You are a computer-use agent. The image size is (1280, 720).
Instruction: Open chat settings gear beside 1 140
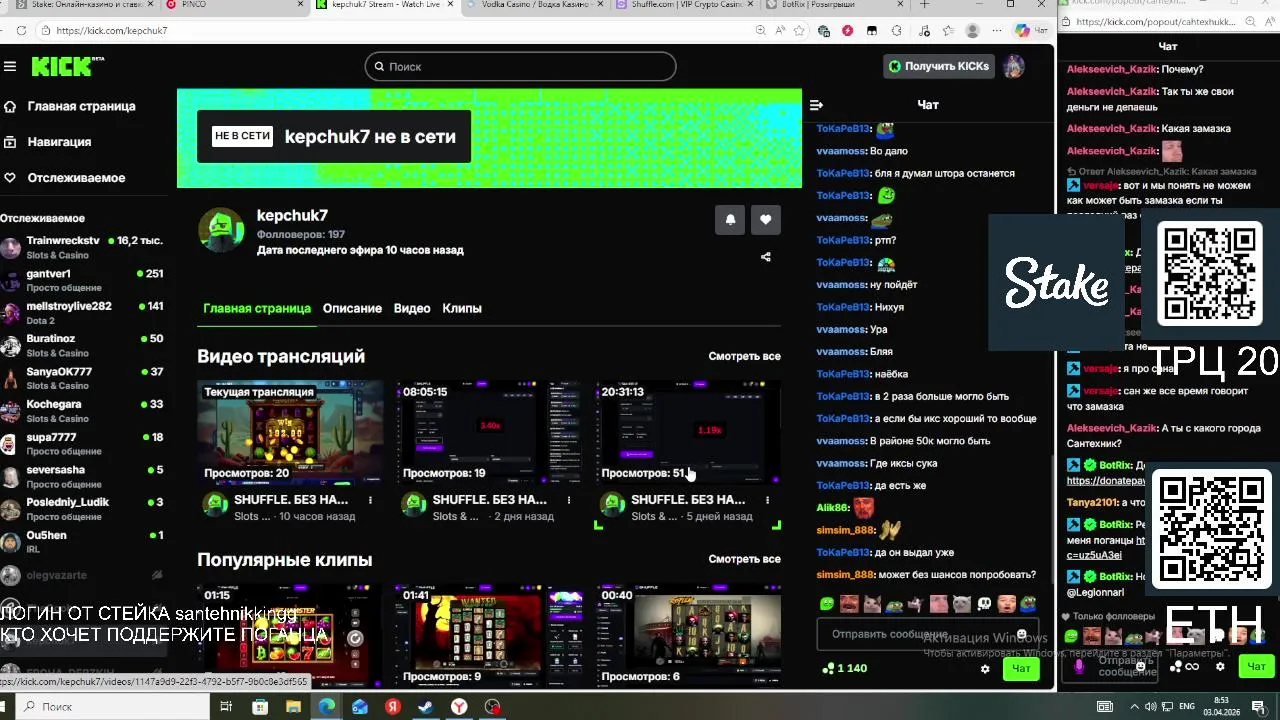[985, 669]
